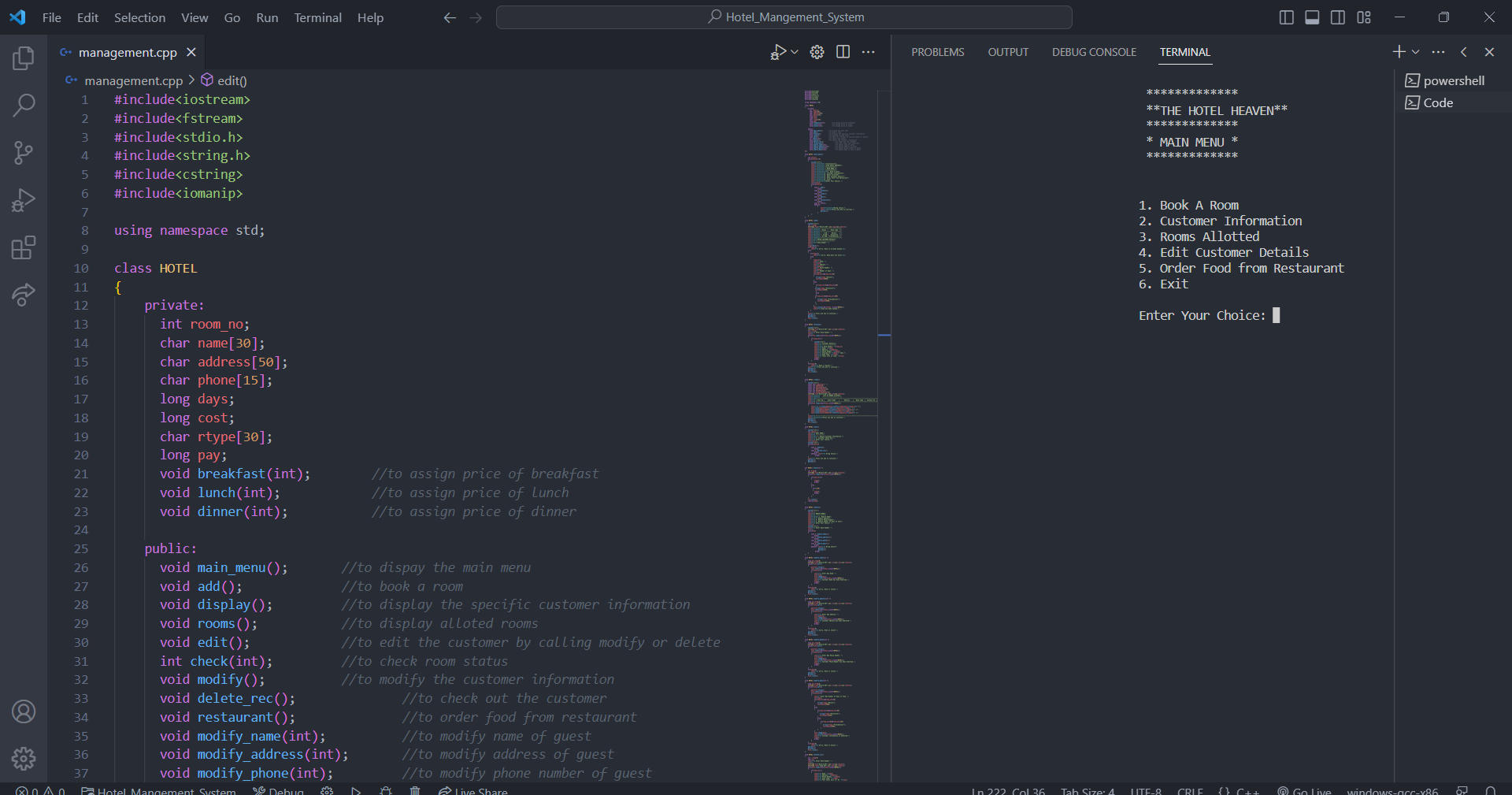Toggle the Primary Side Bar visibility
Screen dimensions: 1512x795
coord(1287,17)
